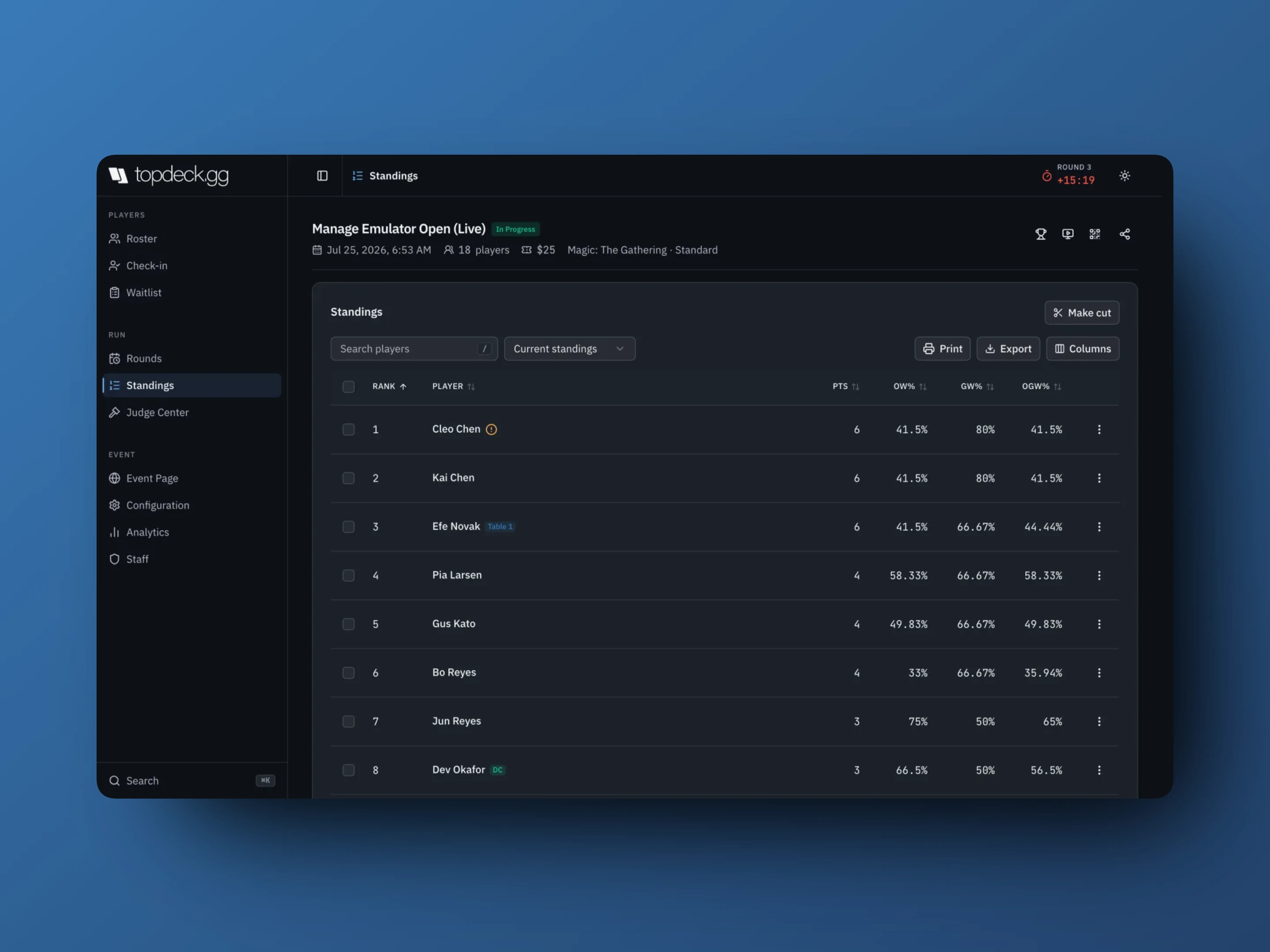Share the event via share icon
1270x952 pixels.
pyautogui.click(x=1124, y=234)
